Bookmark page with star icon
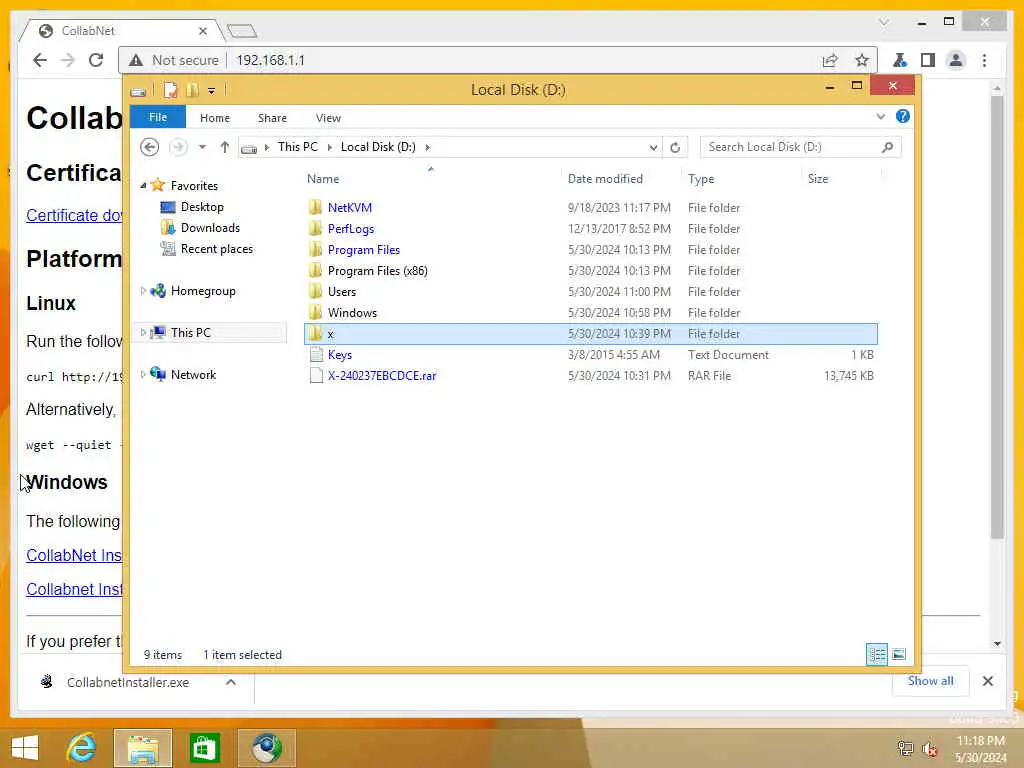This screenshot has height=768, width=1024. pos(862,61)
